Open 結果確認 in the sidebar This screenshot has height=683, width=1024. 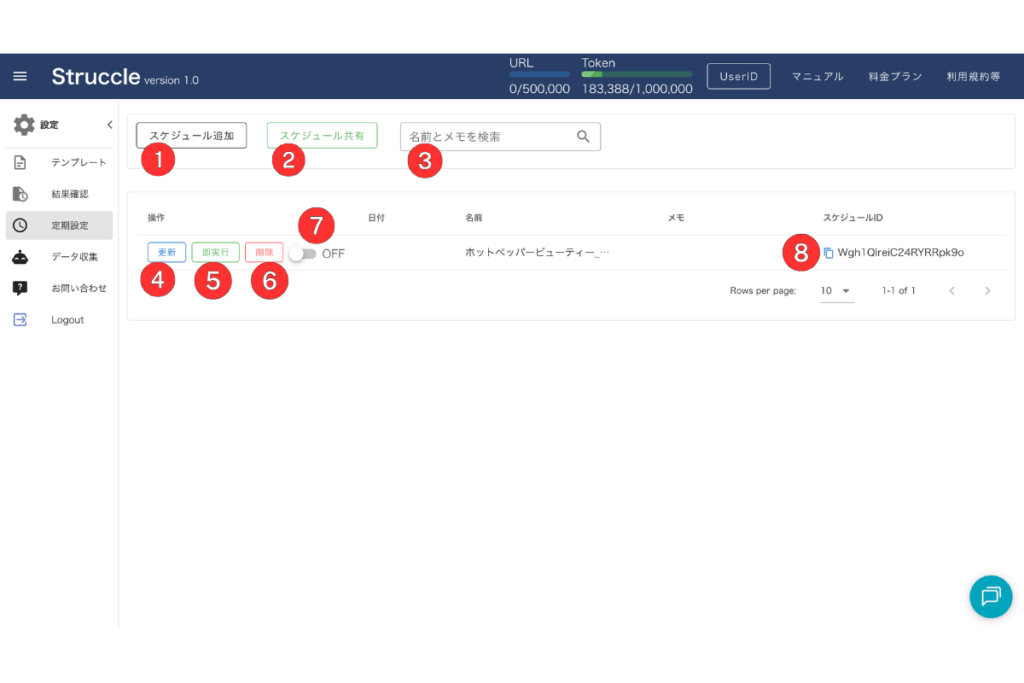(70, 194)
